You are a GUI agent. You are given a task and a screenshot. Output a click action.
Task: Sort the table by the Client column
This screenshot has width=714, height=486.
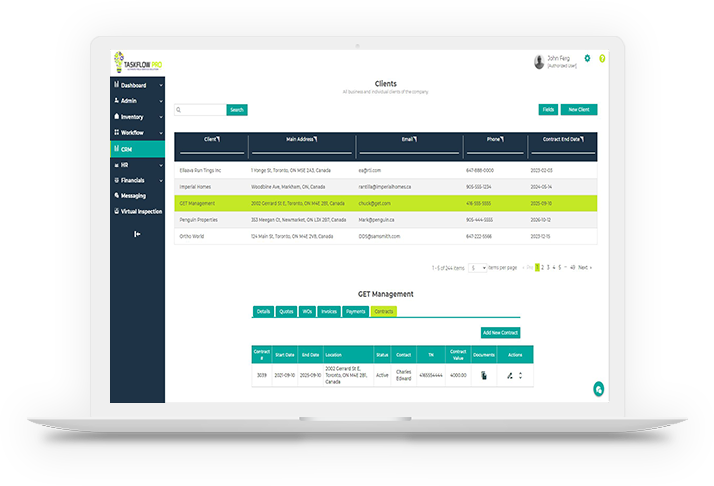click(211, 139)
